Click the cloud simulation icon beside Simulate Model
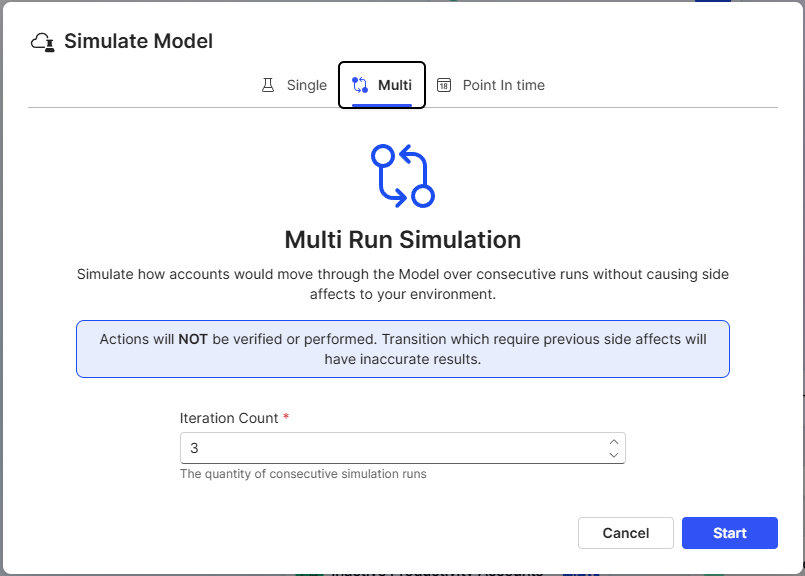 tap(40, 41)
